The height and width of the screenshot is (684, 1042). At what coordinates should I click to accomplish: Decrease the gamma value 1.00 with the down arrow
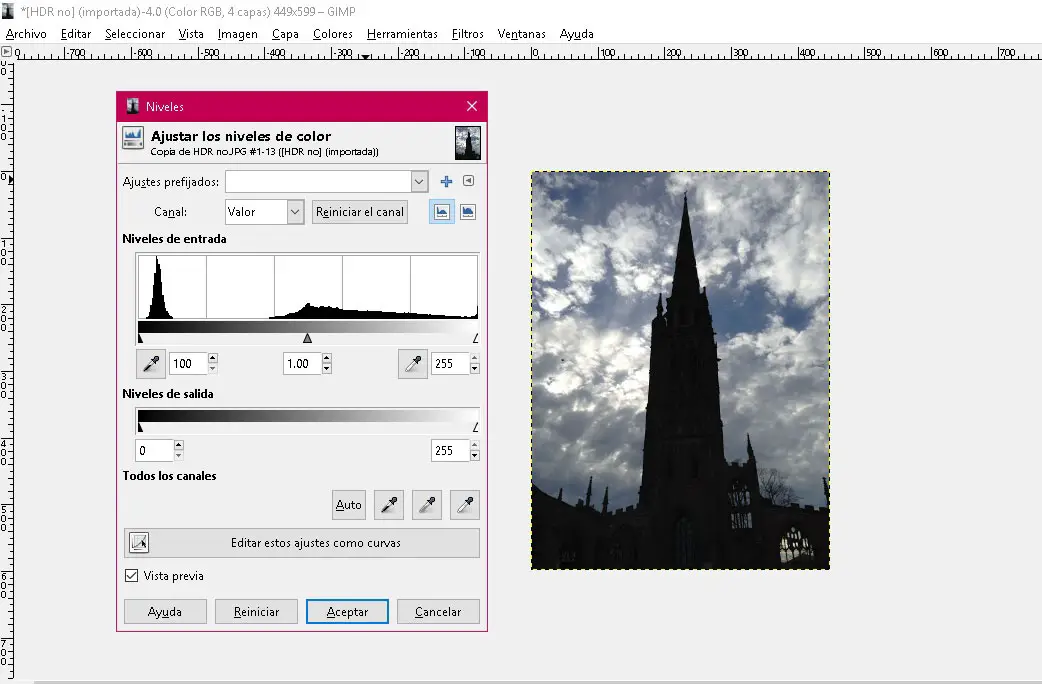point(327,369)
